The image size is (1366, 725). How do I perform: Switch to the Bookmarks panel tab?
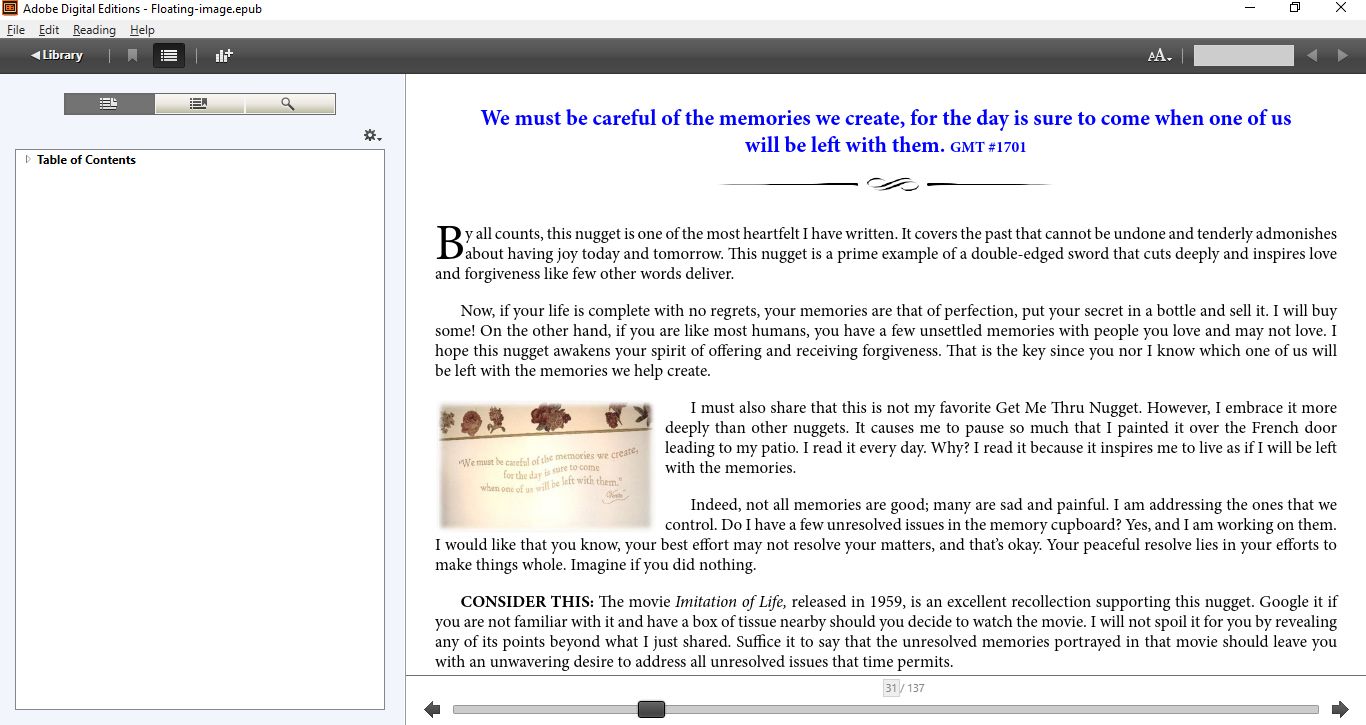pos(199,104)
